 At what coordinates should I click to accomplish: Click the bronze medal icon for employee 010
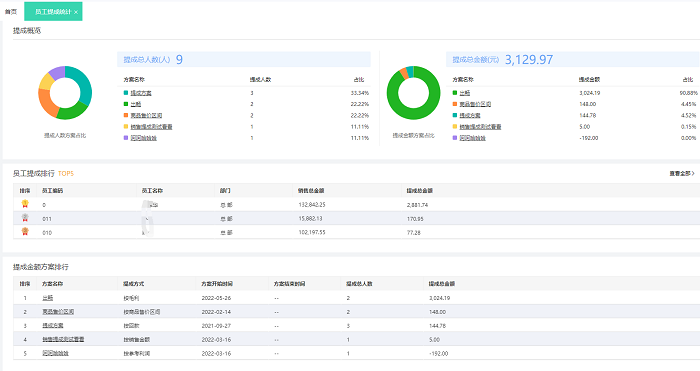[25, 232]
